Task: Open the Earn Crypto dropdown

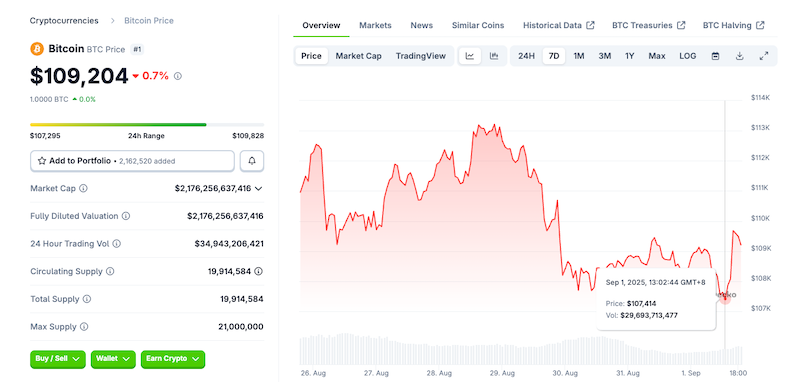Action: point(173,359)
